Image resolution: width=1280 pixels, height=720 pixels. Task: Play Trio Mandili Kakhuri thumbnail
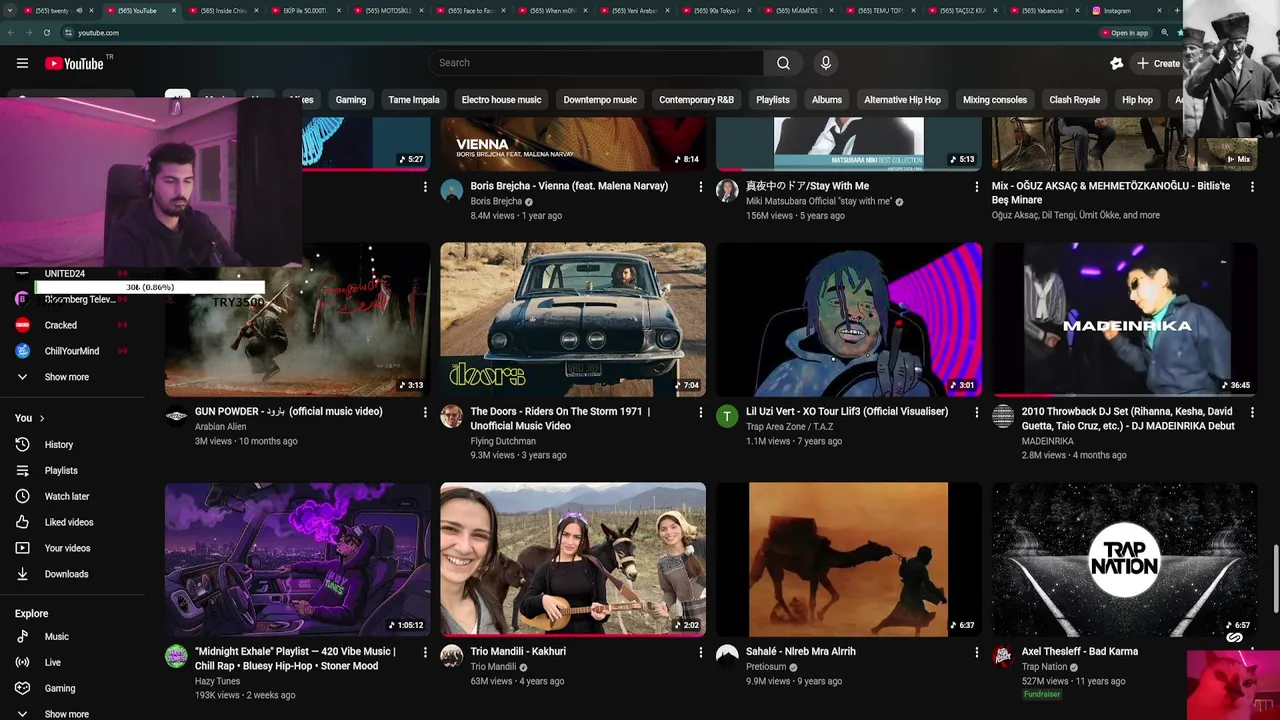[573, 560]
